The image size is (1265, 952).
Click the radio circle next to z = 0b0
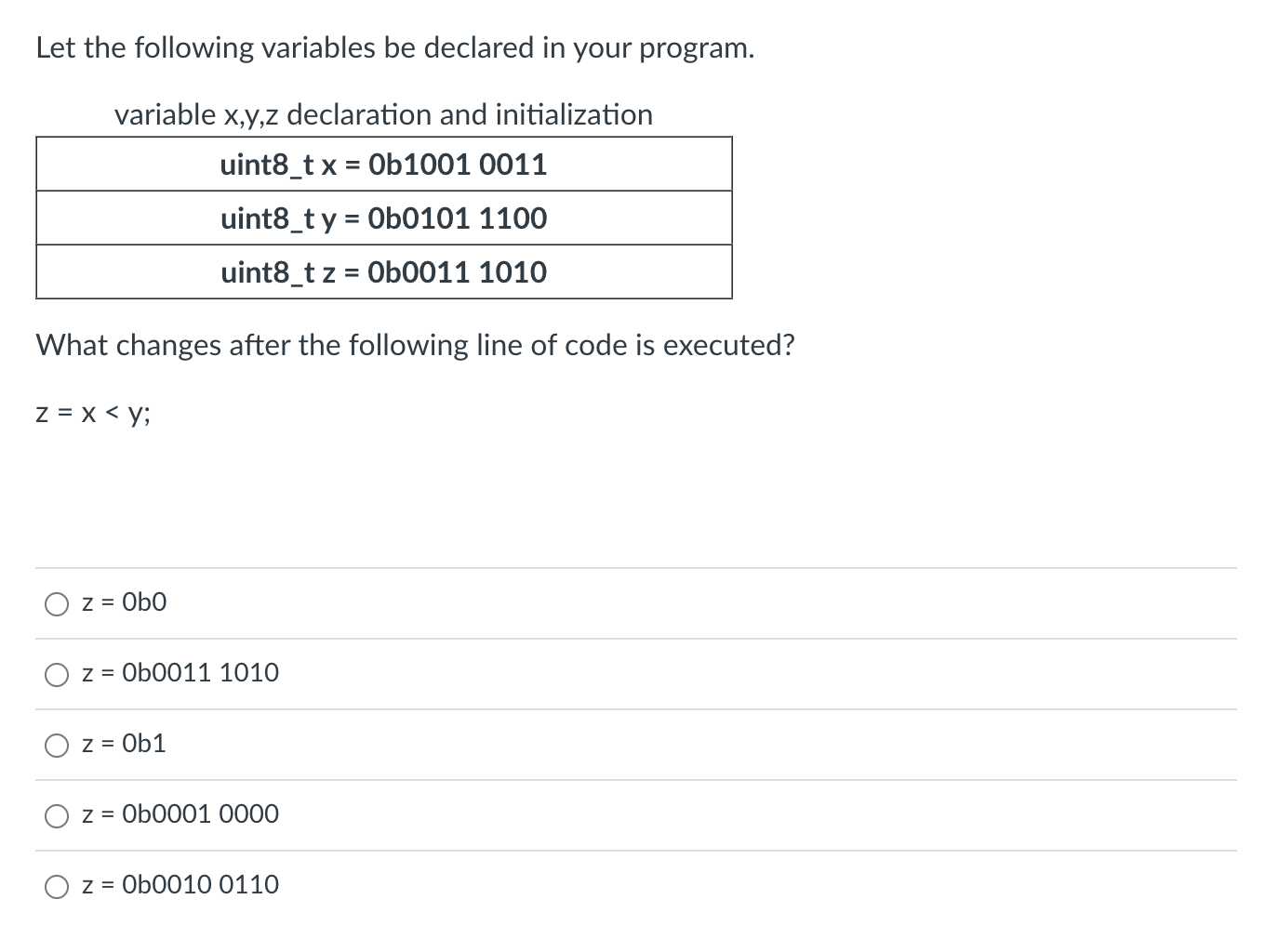[x=57, y=603]
